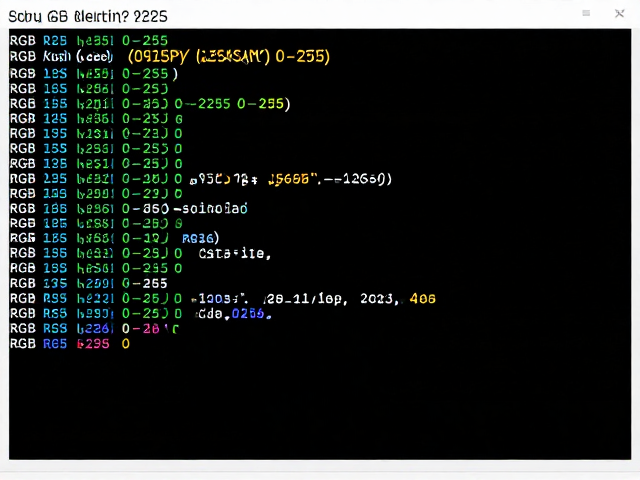
Task: Select the yellow number '406'
Action: tap(422, 299)
